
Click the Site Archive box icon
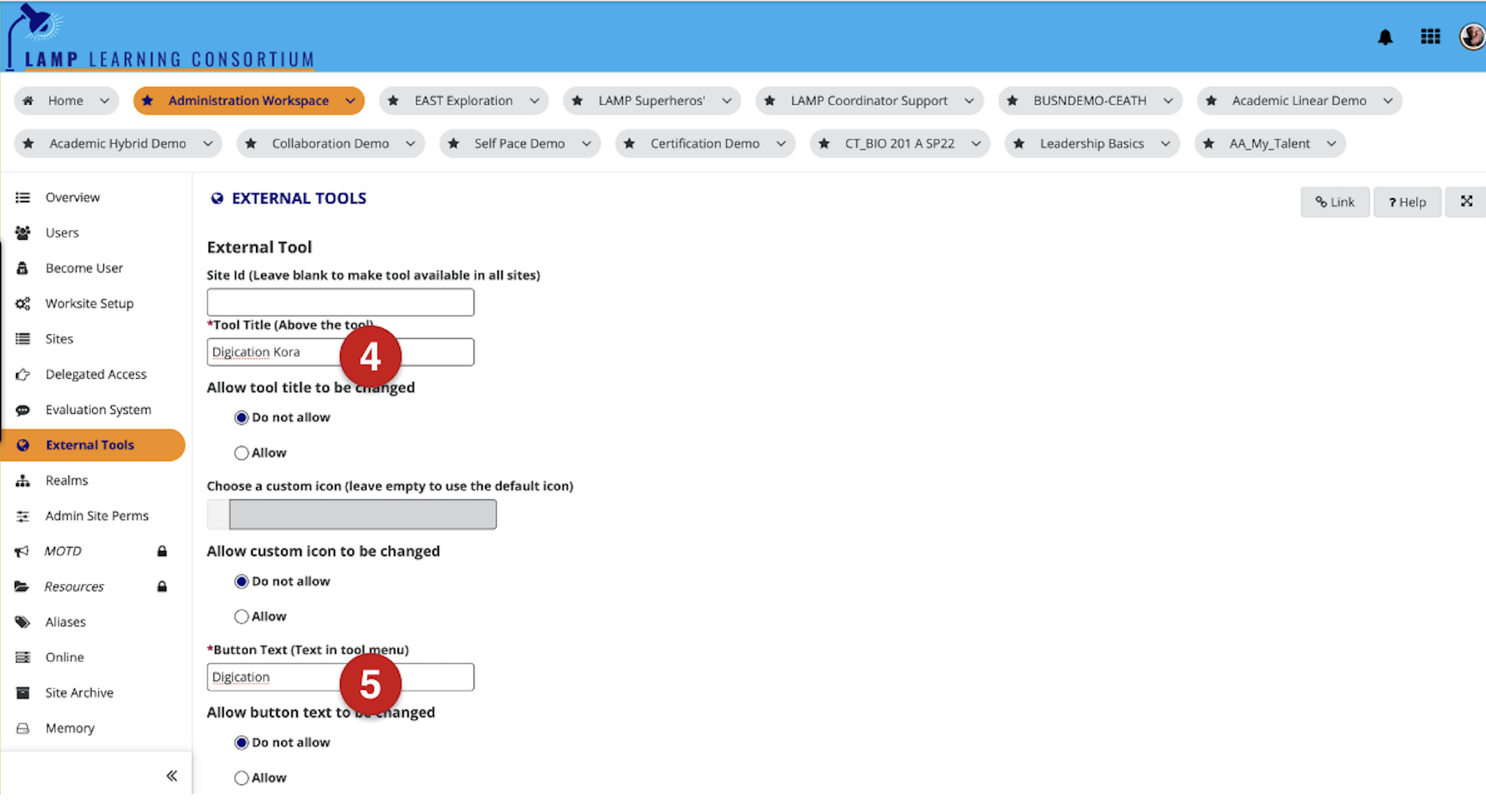tap(23, 693)
